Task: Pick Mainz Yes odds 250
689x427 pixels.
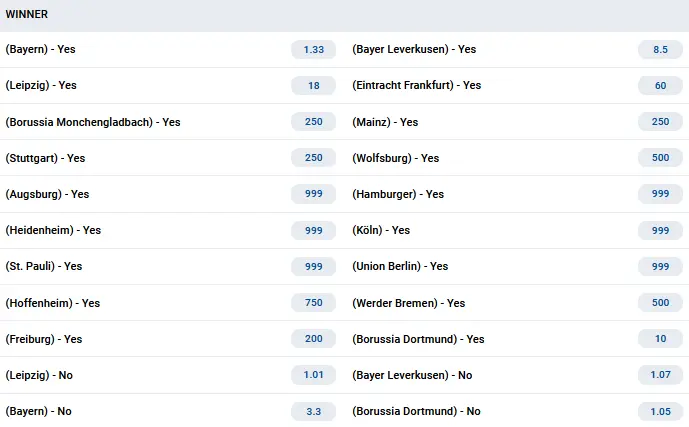Action: click(660, 122)
